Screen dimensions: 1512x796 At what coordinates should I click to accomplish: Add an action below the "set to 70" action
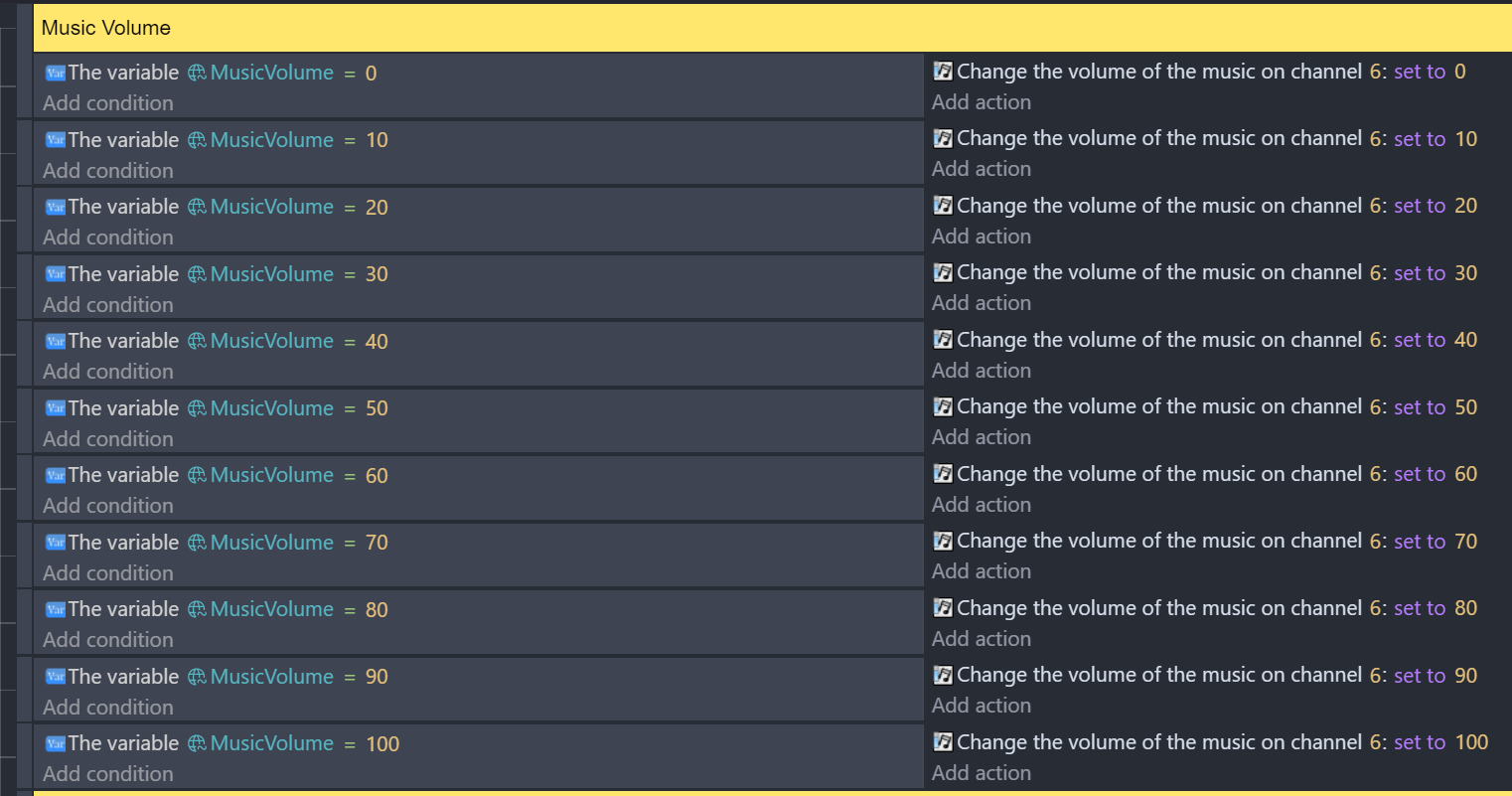982,571
